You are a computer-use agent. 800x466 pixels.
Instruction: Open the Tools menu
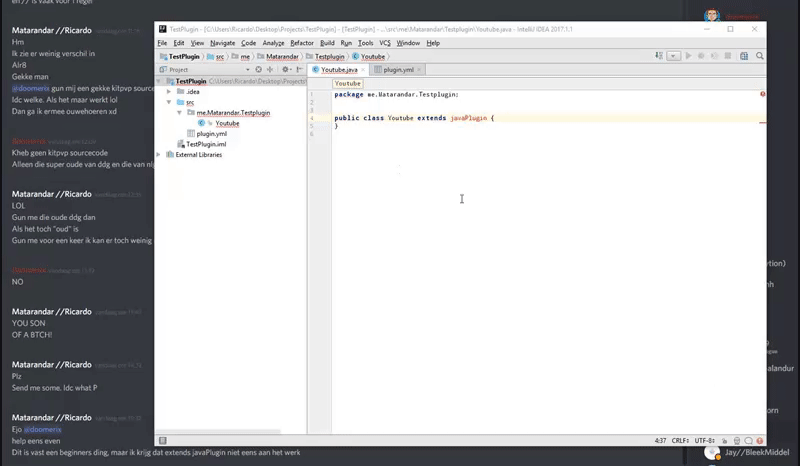(x=365, y=43)
